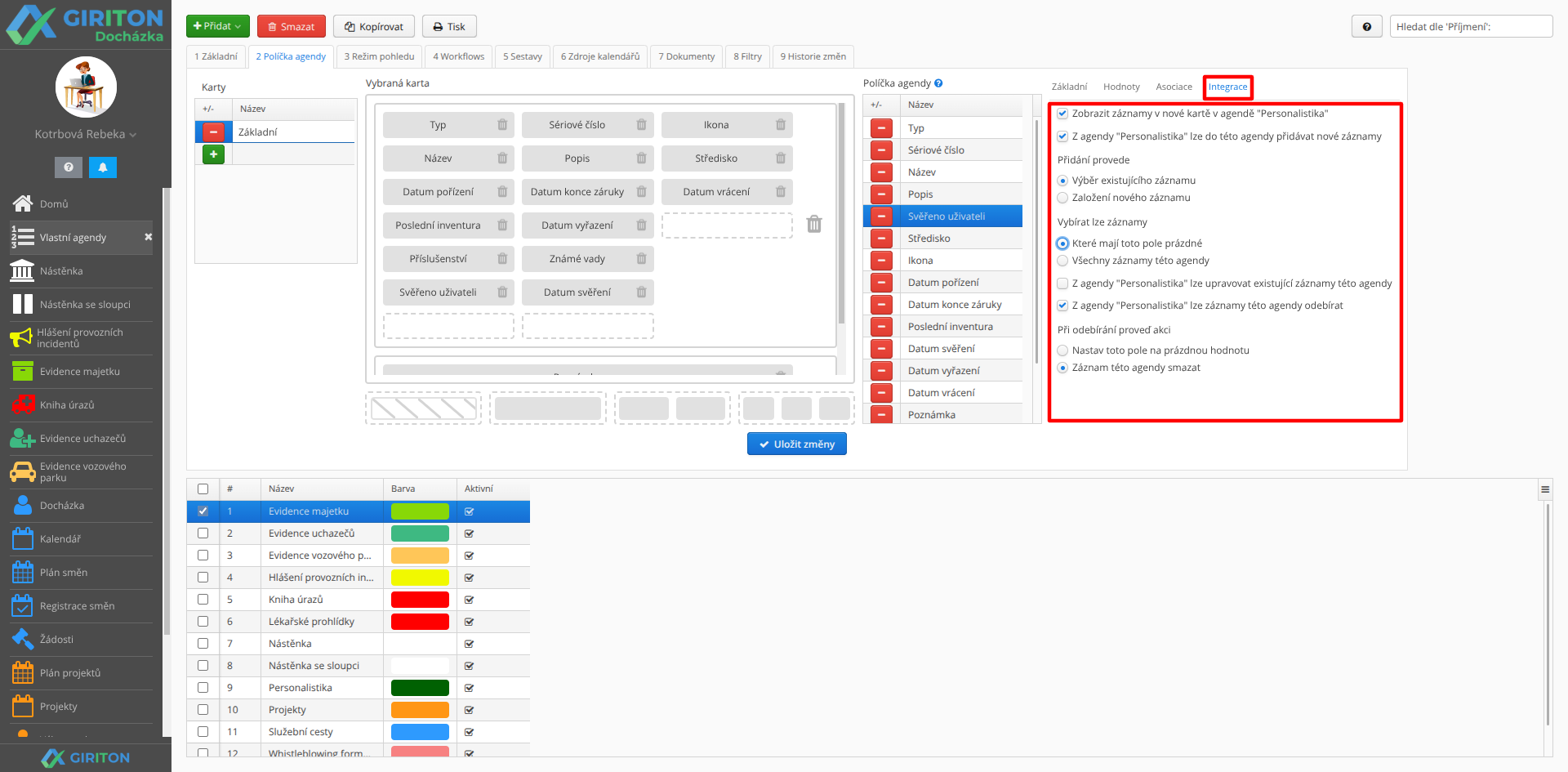Open Nástěnka se sloupci icon

[x=22, y=304]
